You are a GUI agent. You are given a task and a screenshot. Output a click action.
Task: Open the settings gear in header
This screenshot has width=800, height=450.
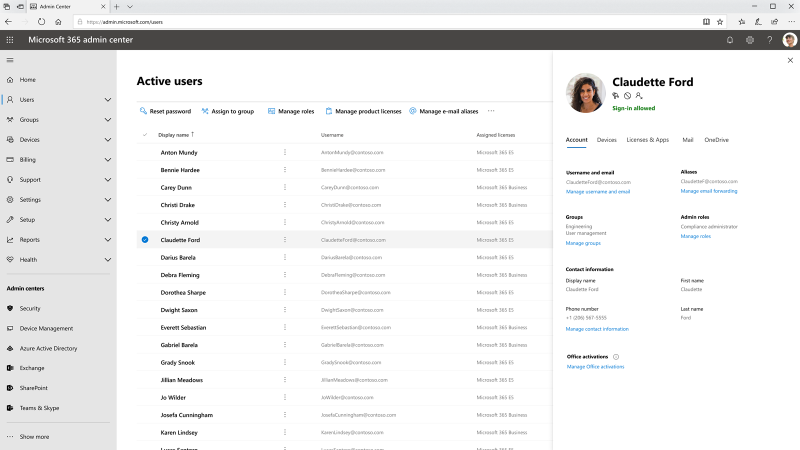click(749, 40)
